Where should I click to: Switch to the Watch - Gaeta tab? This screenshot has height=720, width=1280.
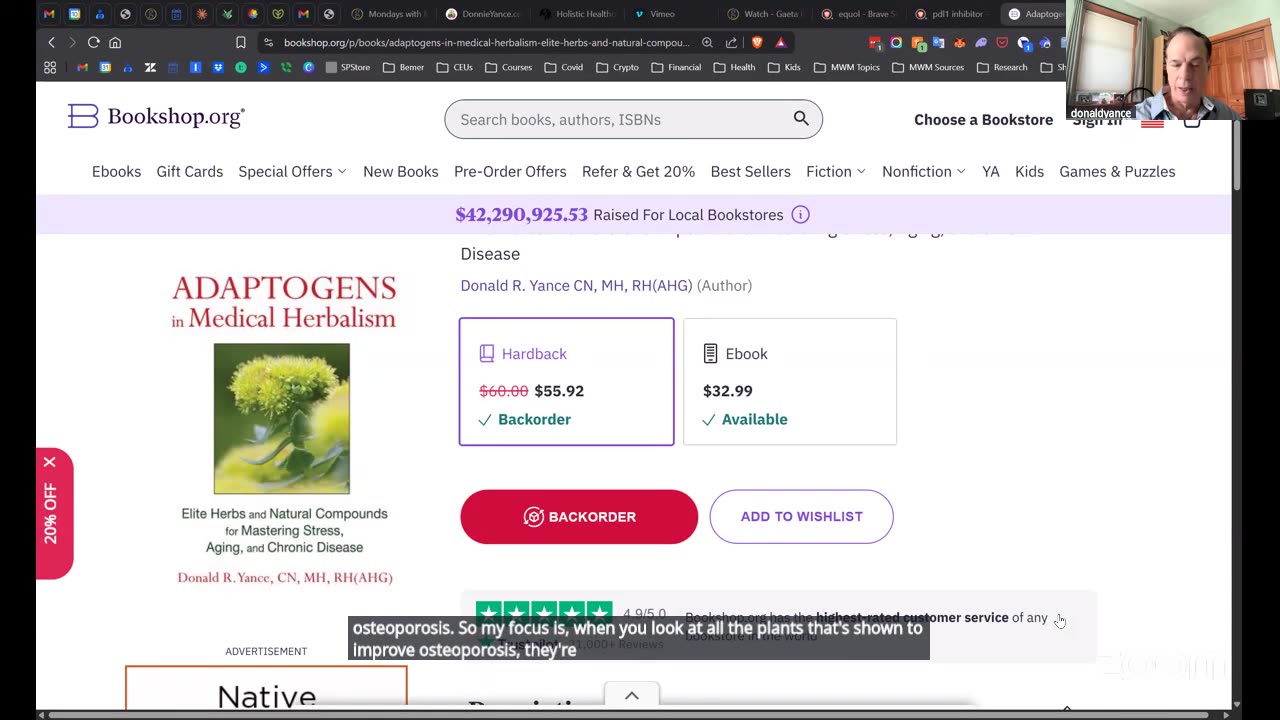(x=765, y=14)
